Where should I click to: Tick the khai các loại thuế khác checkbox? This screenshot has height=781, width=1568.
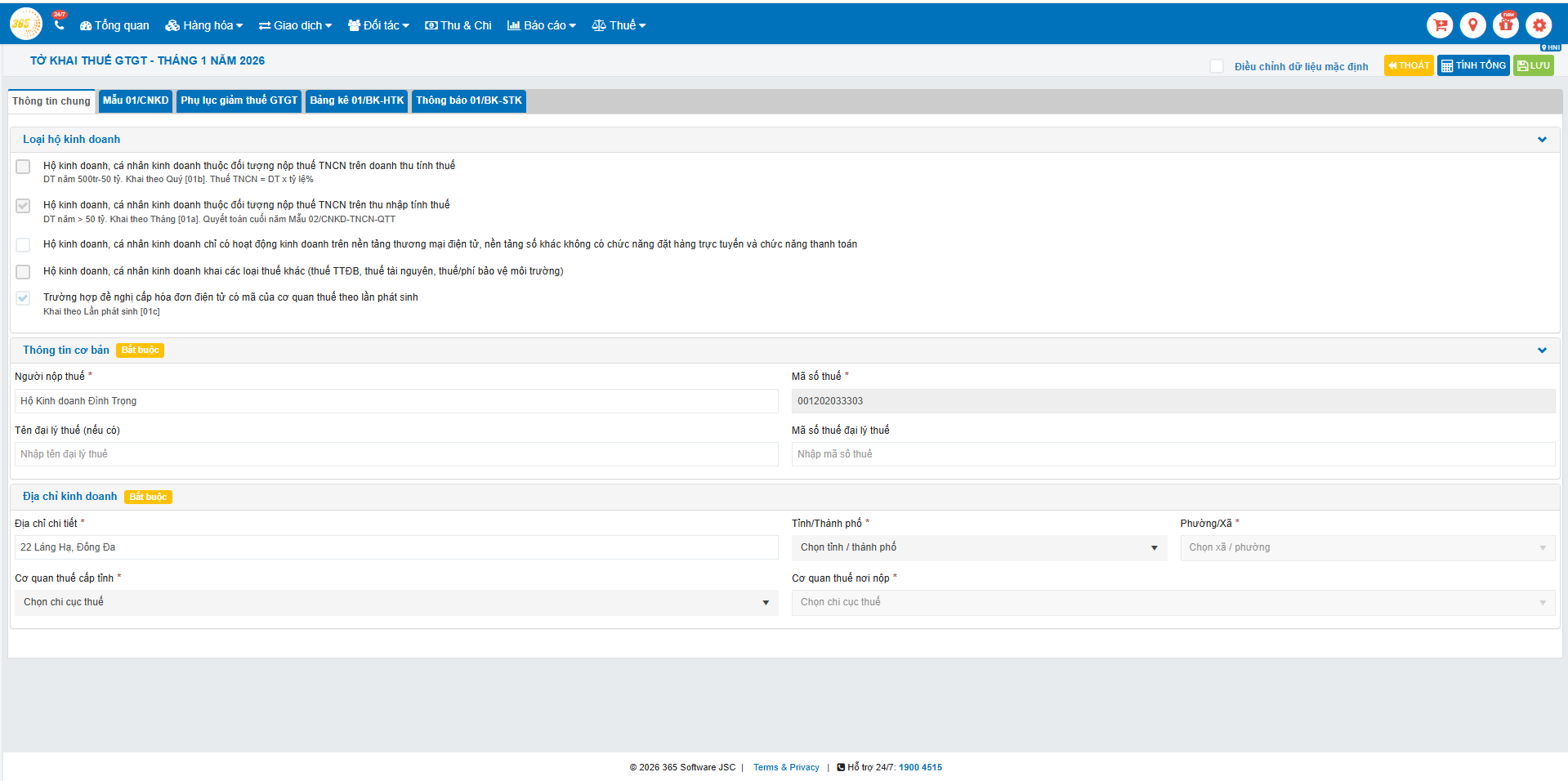pyautogui.click(x=23, y=271)
